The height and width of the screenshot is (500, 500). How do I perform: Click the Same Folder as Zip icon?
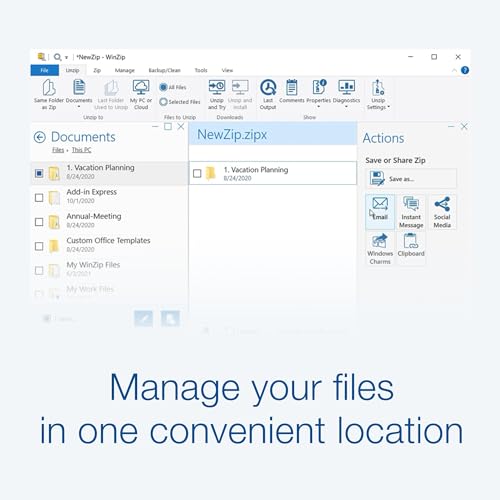pos(49,88)
